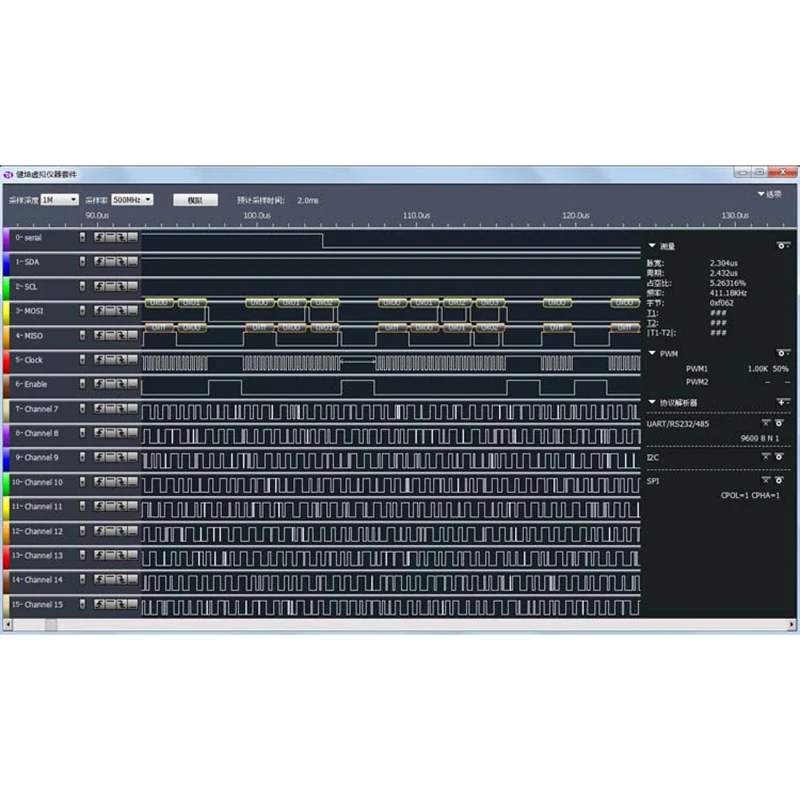
Task: Open settings gear for I2C decoder
Action: (x=779, y=457)
